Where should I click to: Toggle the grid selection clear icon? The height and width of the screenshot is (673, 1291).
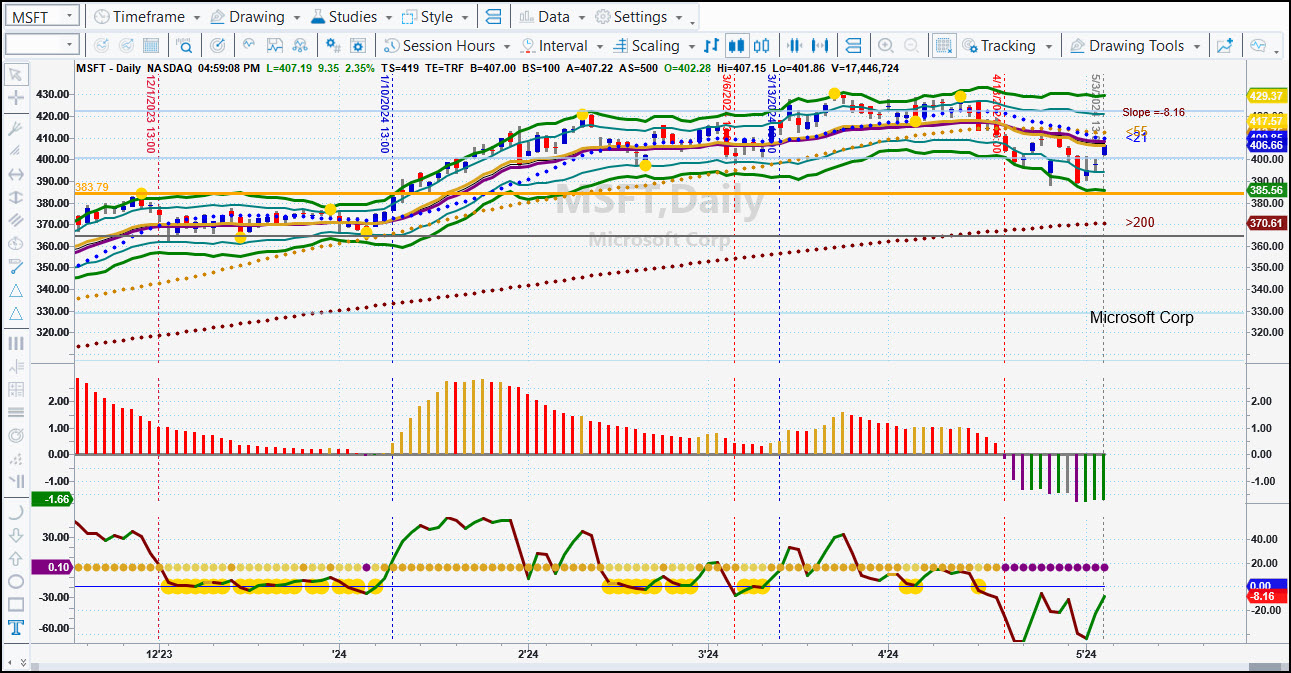pyautogui.click(x=943, y=46)
